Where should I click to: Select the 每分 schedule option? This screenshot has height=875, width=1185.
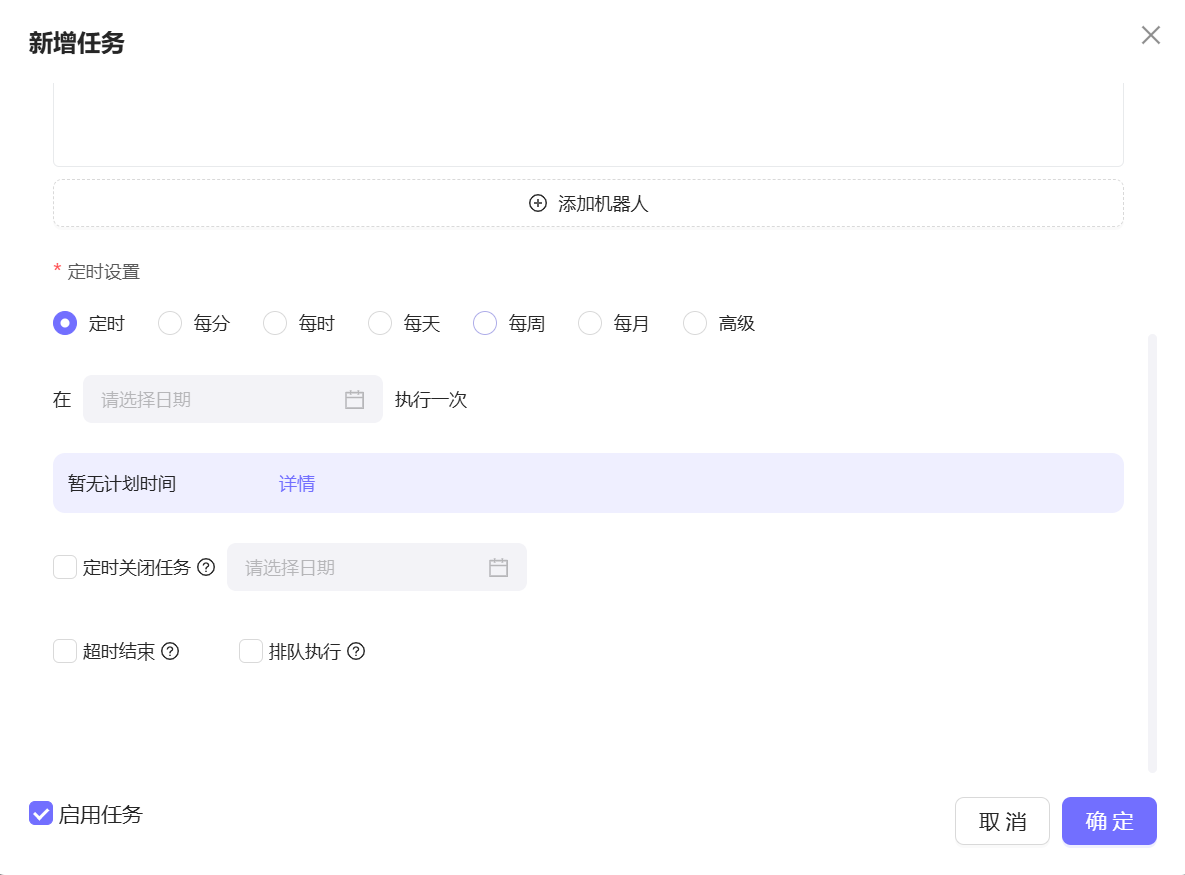(x=169, y=323)
